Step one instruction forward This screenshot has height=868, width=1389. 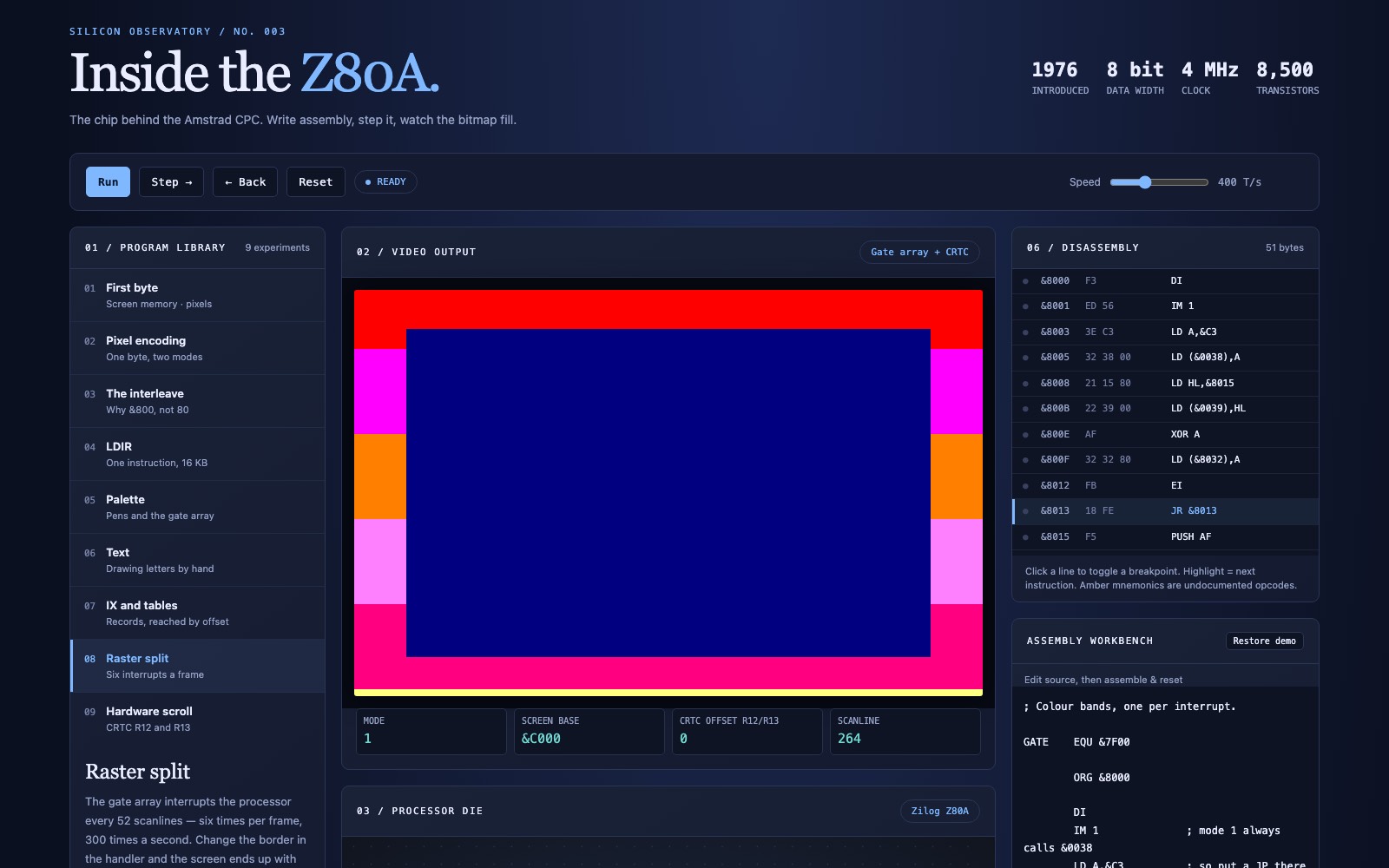171,182
